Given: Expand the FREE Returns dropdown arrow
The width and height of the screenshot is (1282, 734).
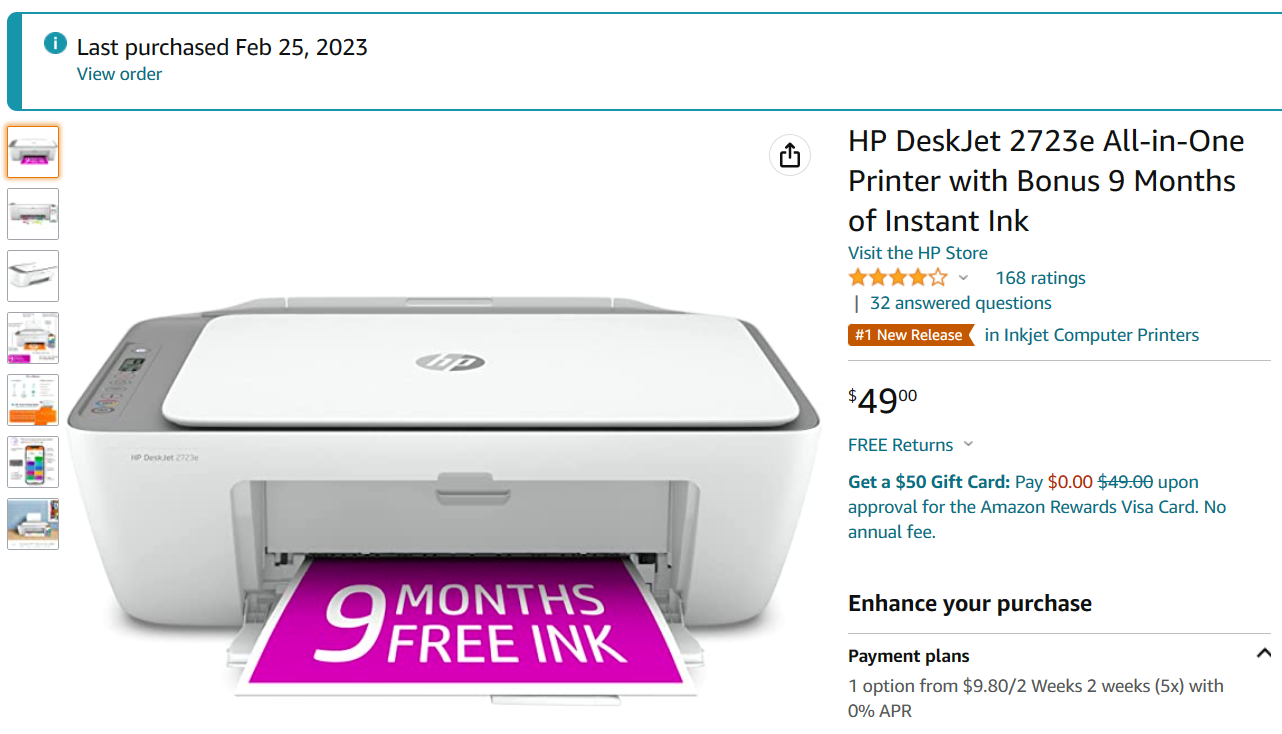Looking at the screenshot, I should 968,444.
